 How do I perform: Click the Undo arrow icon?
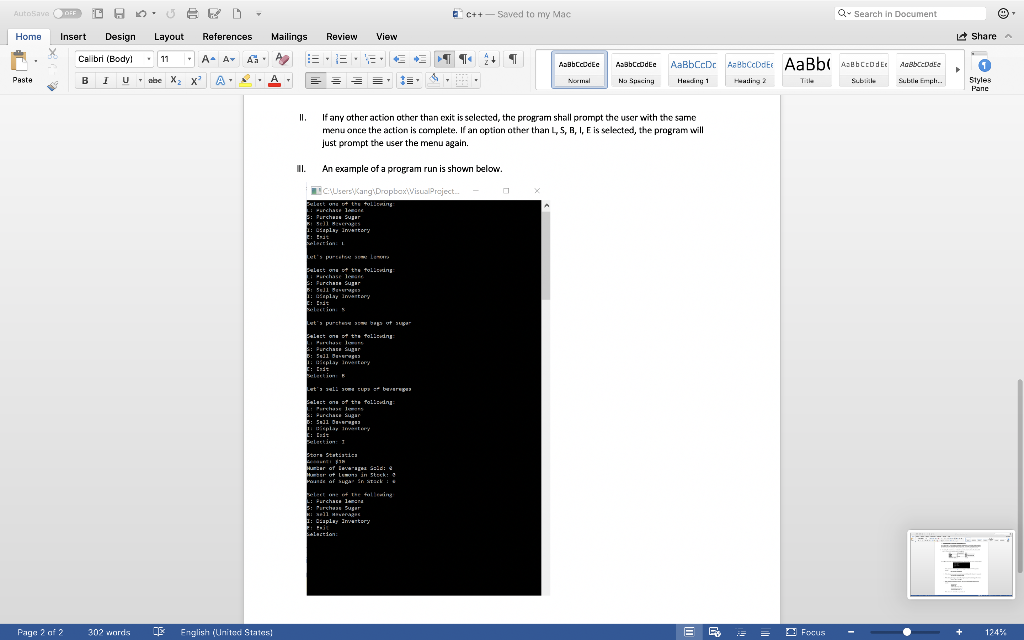pyautogui.click(x=140, y=13)
